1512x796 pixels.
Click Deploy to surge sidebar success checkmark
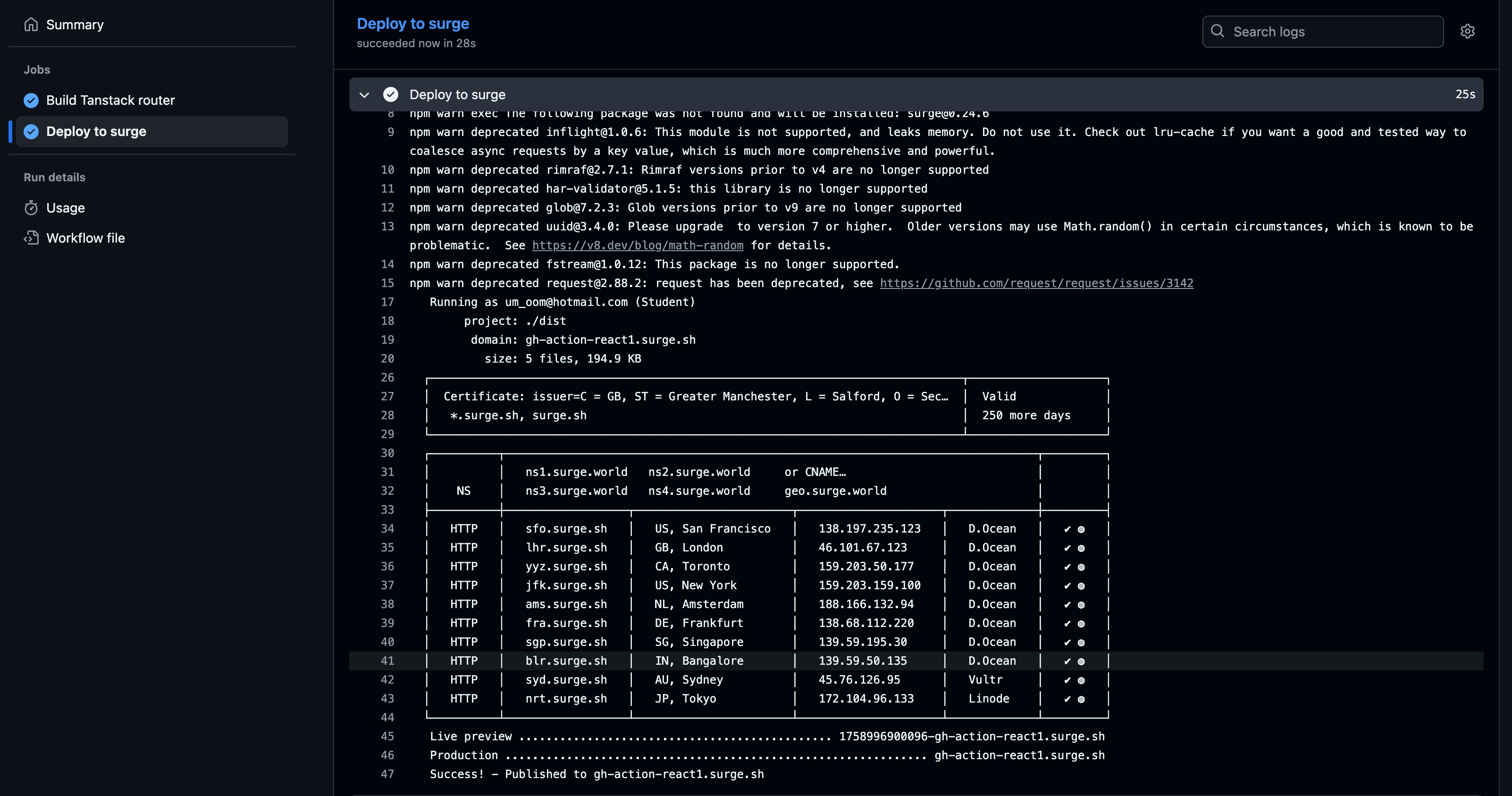(x=31, y=132)
